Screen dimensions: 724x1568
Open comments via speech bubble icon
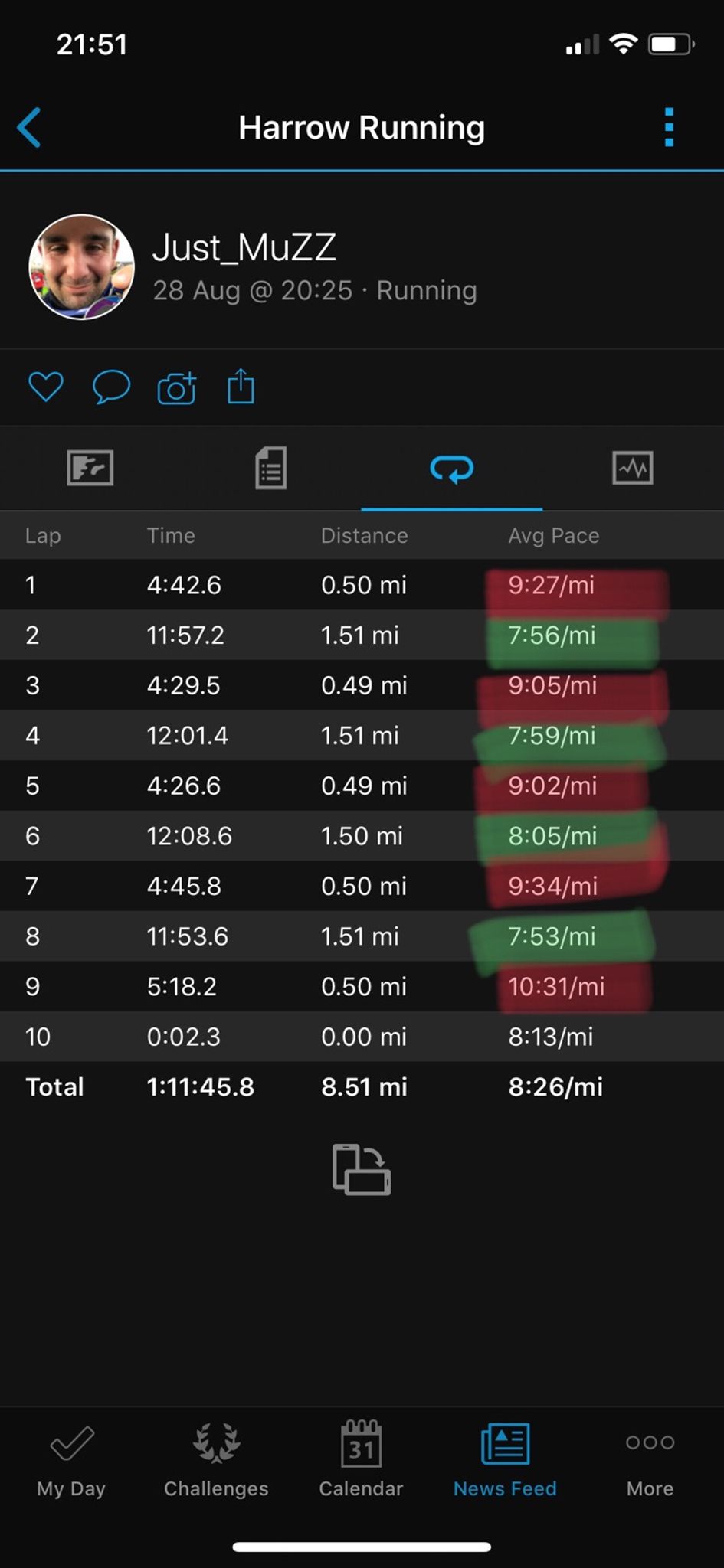click(x=111, y=387)
